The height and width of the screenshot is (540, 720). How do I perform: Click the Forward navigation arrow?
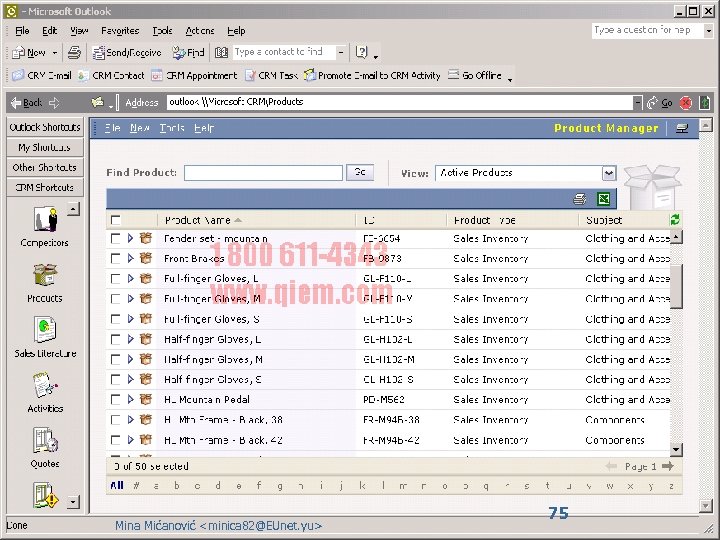[x=54, y=102]
